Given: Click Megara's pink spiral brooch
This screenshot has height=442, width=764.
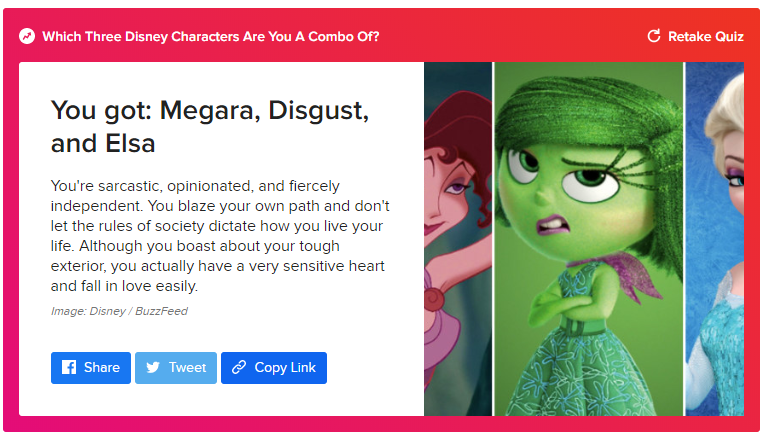Looking at the screenshot, I should coord(436,297).
